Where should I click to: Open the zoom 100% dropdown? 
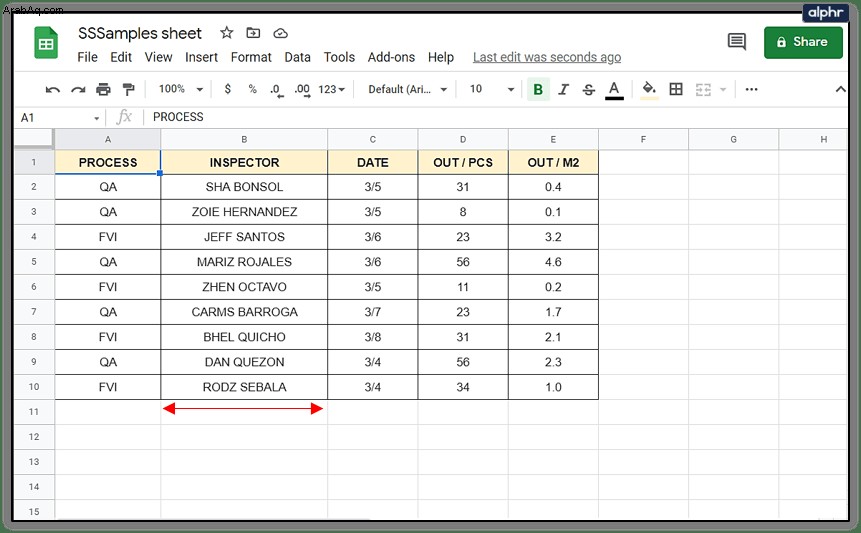(x=180, y=89)
